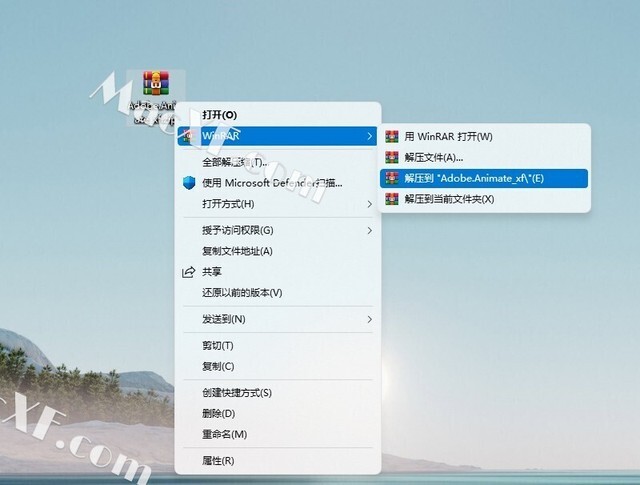
Task: Choose 解压到当前文件夹(X)
Action: tap(484, 199)
